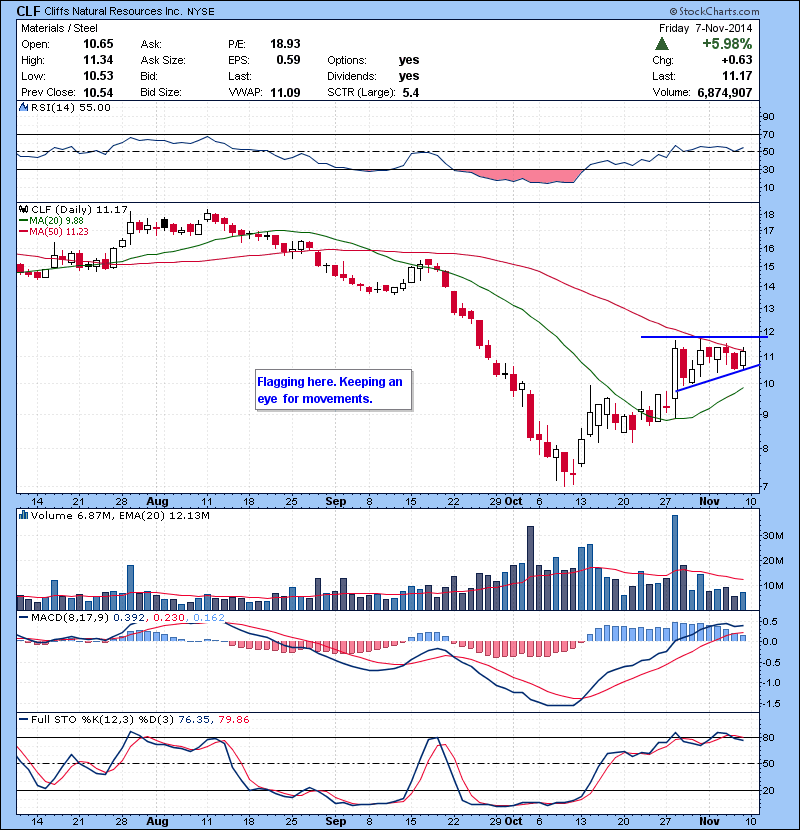Click the Sep label under the price chart
The width and height of the screenshot is (800, 830).
click(x=336, y=501)
